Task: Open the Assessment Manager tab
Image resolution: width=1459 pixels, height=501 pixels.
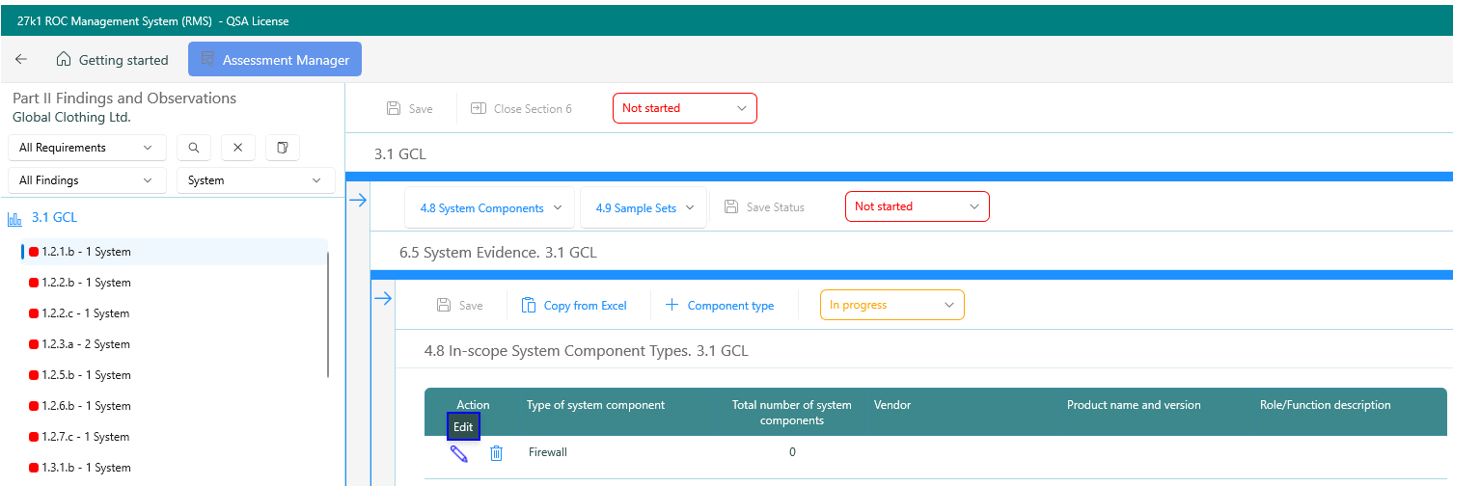Action: [x=275, y=60]
